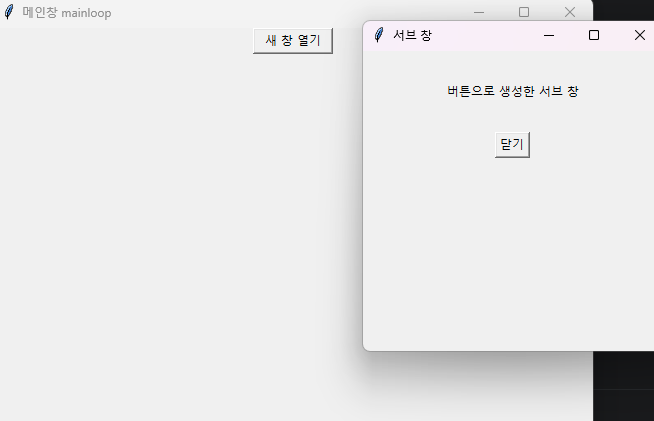Click the '닫기' button in the sub window
The image size is (654, 421).
tap(512, 145)
